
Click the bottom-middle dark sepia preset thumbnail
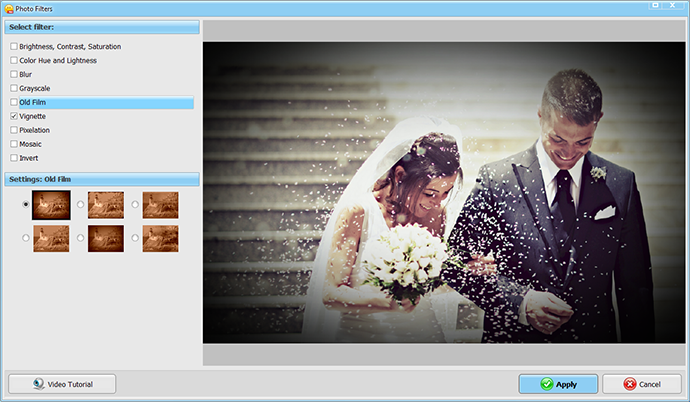tap(106, 238)
